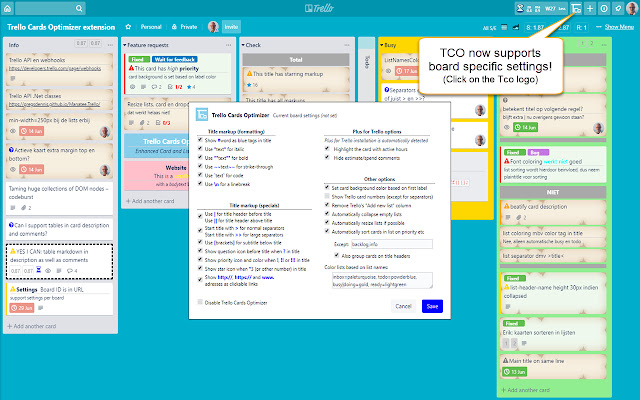Click the Plus for Trello table report icon

(x=504, y=27)
